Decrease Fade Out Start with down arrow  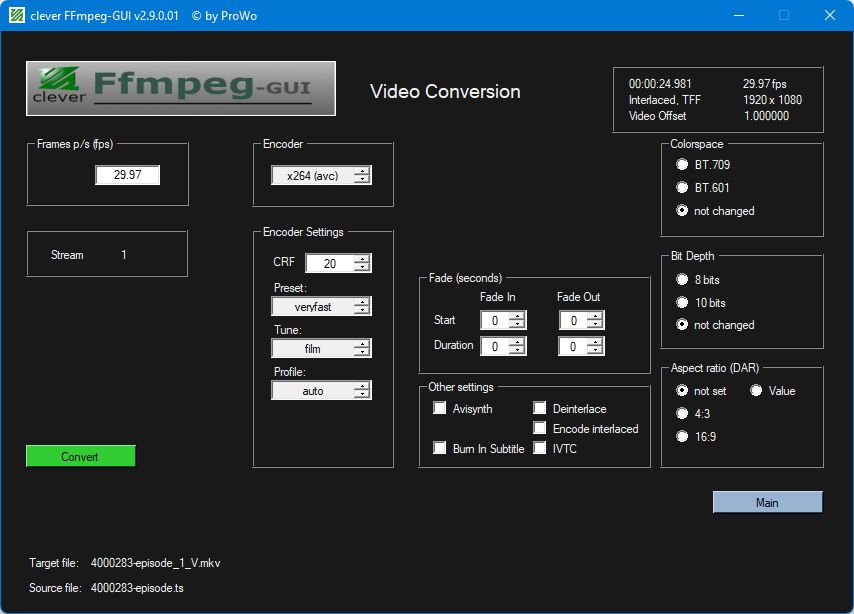(x=596, y=325)
